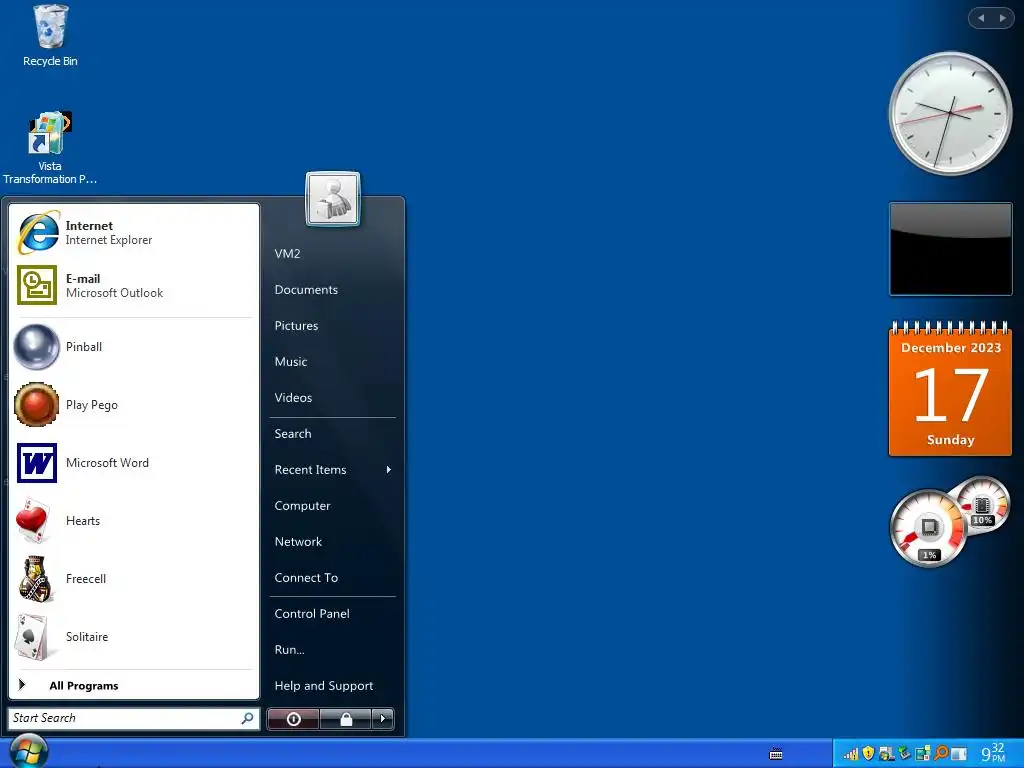1024x768 pixels.
Task: Click the Start orb button
Action: point(28,751)
